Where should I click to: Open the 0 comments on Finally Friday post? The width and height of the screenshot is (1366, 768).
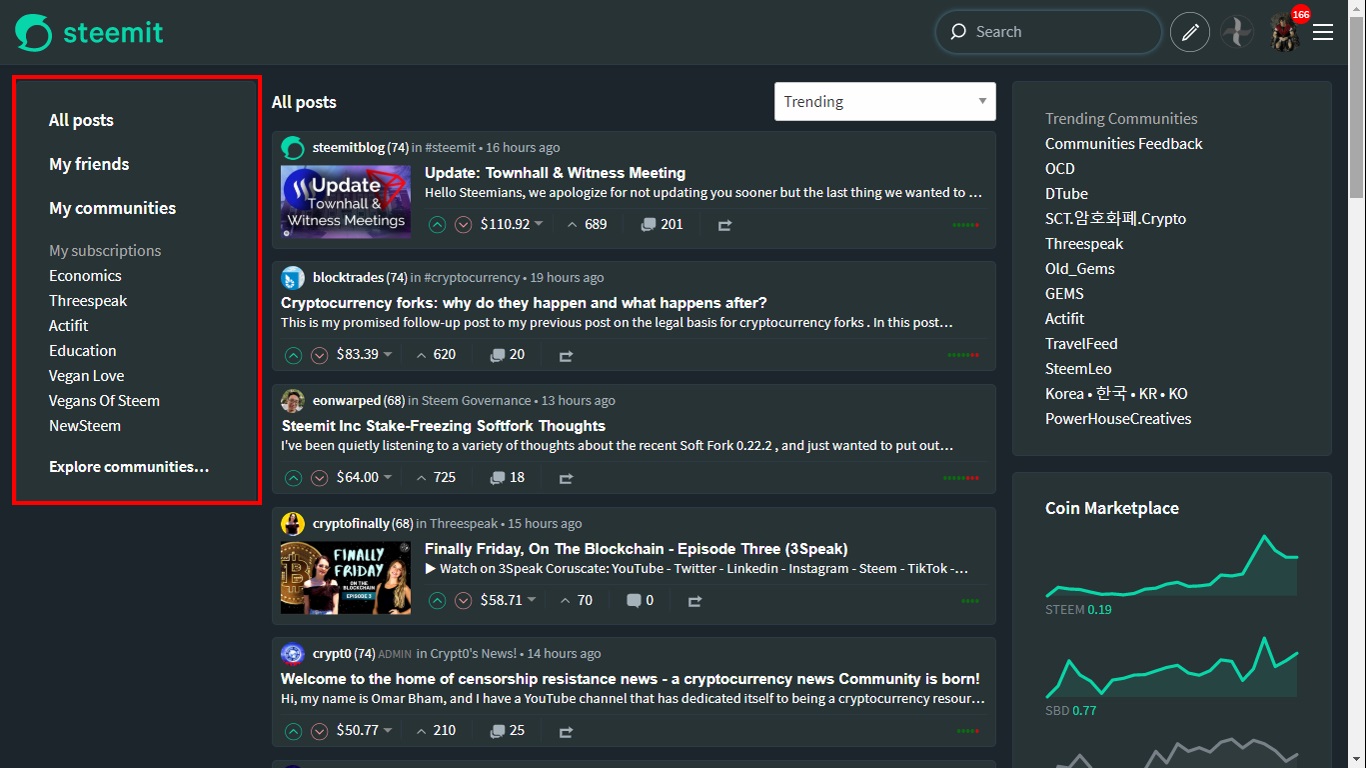640,600
